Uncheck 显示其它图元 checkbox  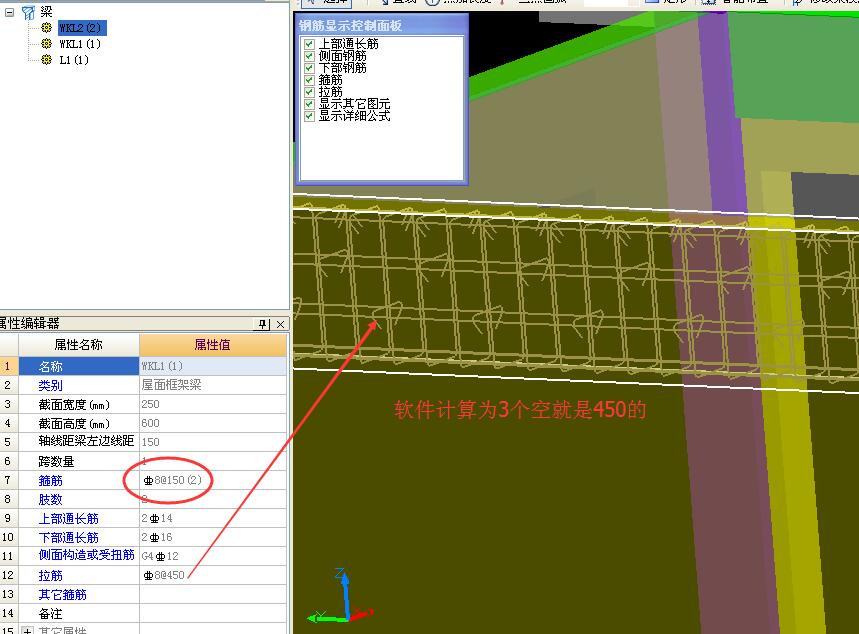[309, 104]
